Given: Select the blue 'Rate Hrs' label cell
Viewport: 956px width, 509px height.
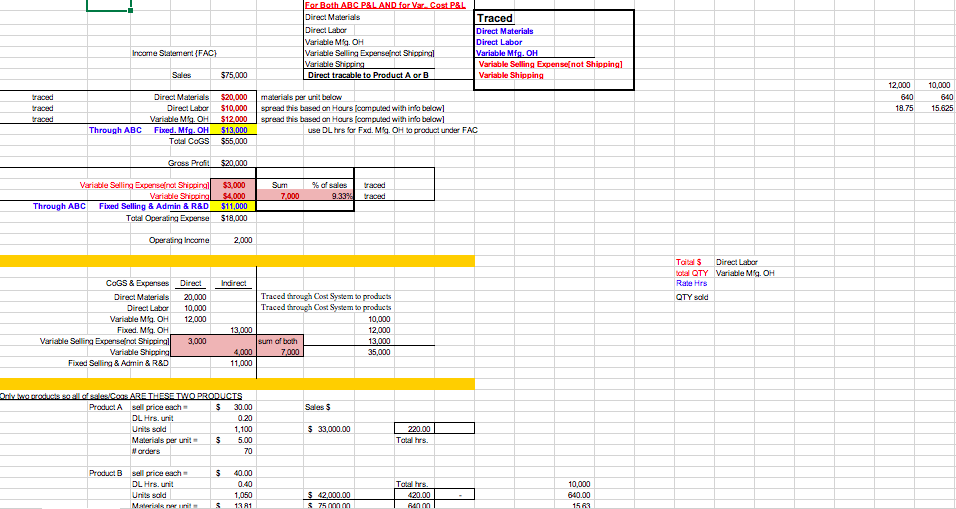Looking at the screenshot, I should [691, 283].
